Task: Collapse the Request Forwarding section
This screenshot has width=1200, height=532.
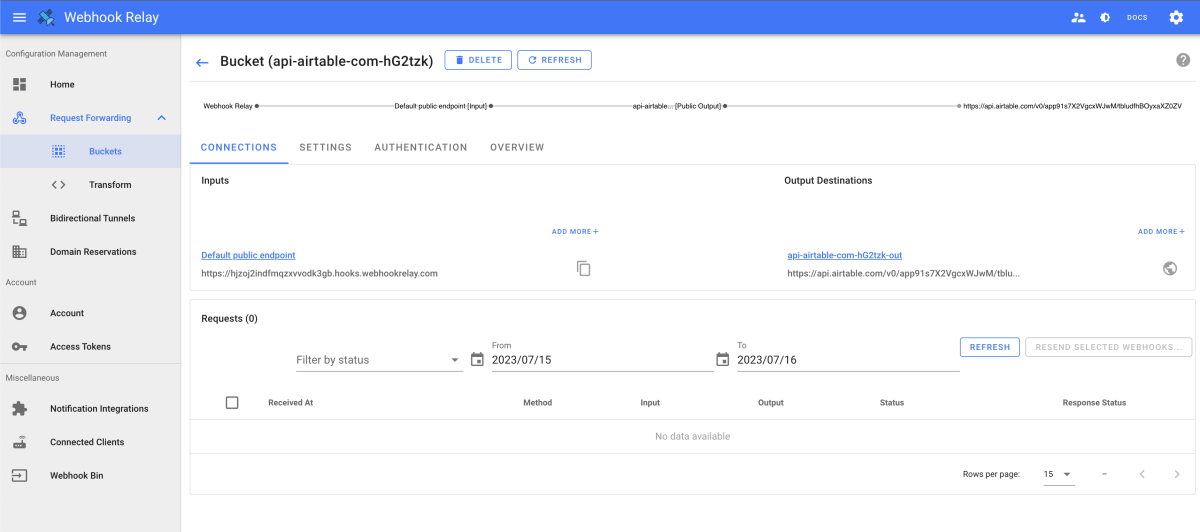Action: (161, 118)
